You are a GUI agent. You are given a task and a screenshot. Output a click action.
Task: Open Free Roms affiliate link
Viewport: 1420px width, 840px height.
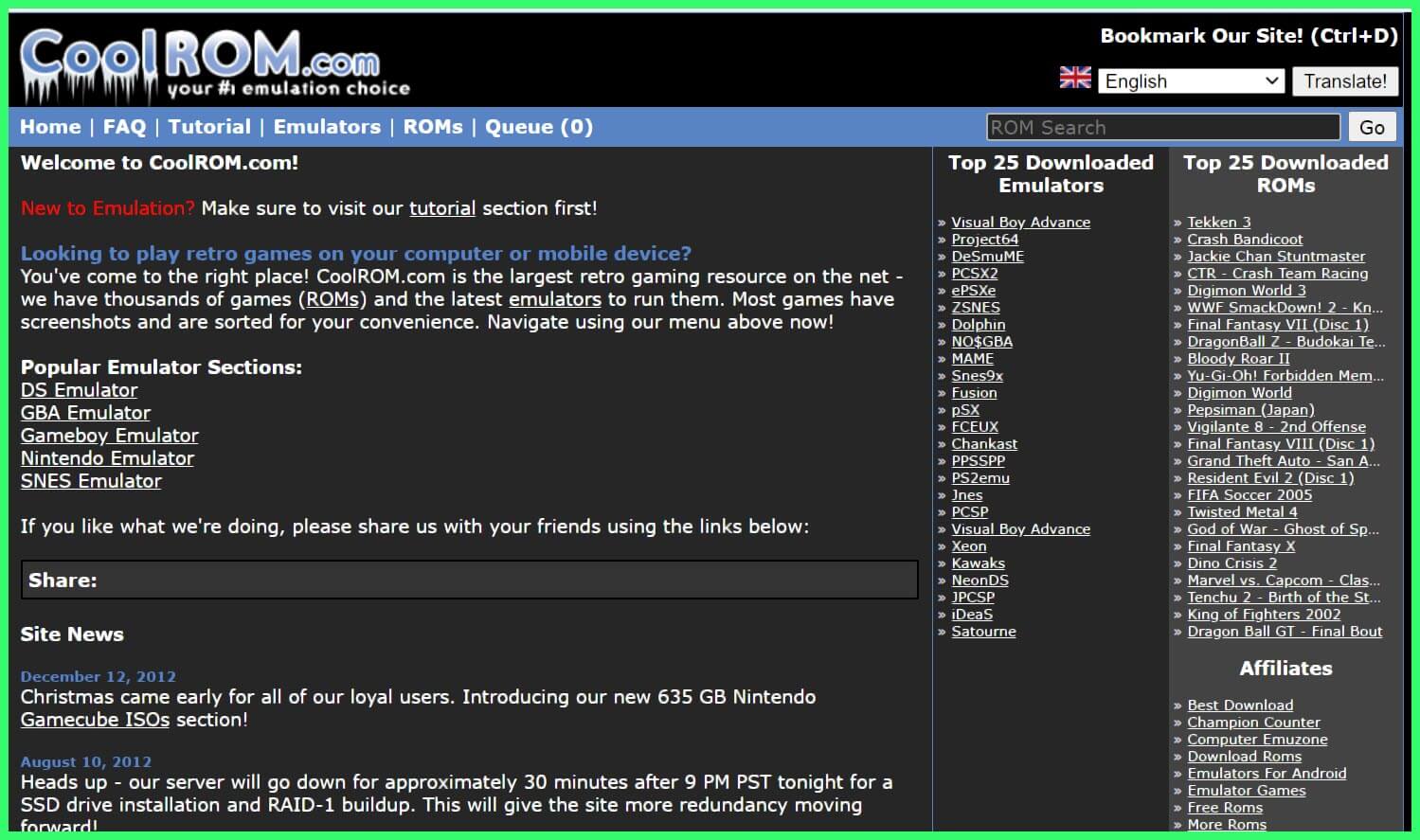1225,808
